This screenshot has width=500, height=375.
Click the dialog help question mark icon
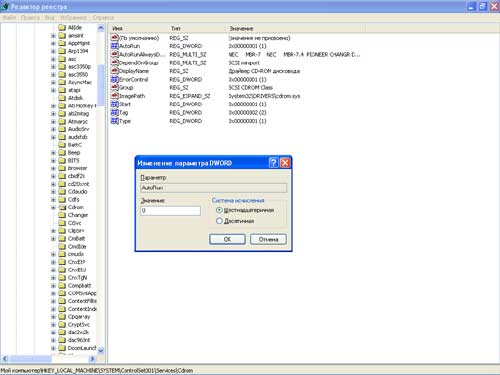273,163
